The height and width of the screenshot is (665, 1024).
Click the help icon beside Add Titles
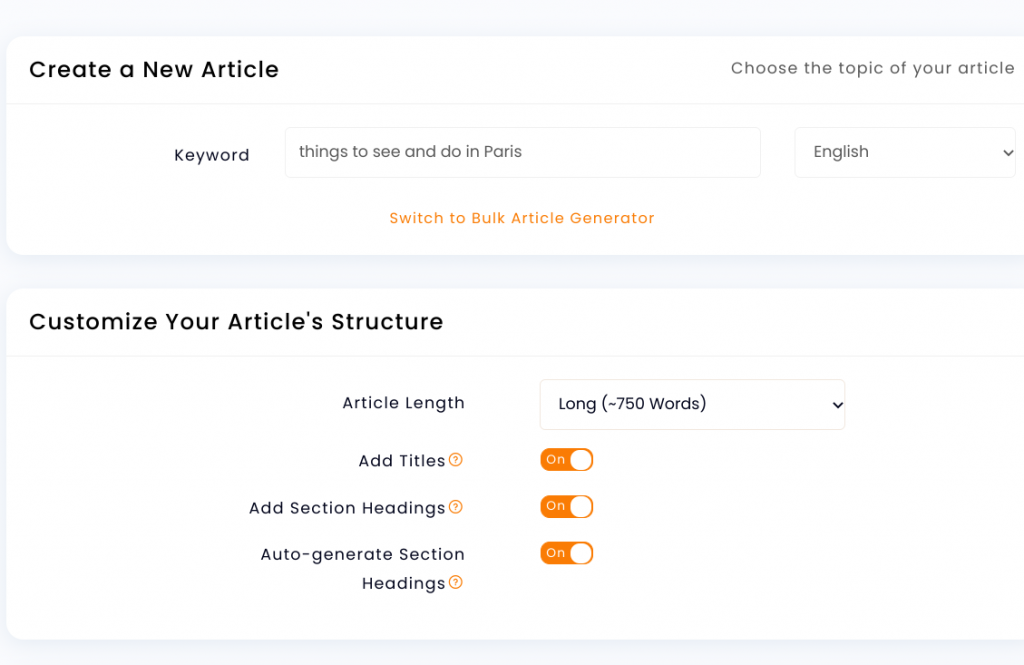pyautogui.click(x=456, y=460)
